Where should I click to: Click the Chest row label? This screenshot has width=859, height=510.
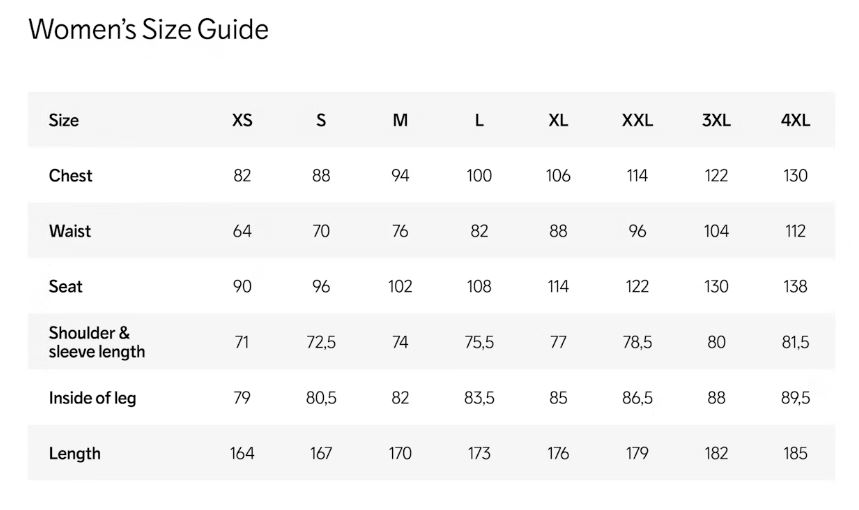[x=71, y=175]
